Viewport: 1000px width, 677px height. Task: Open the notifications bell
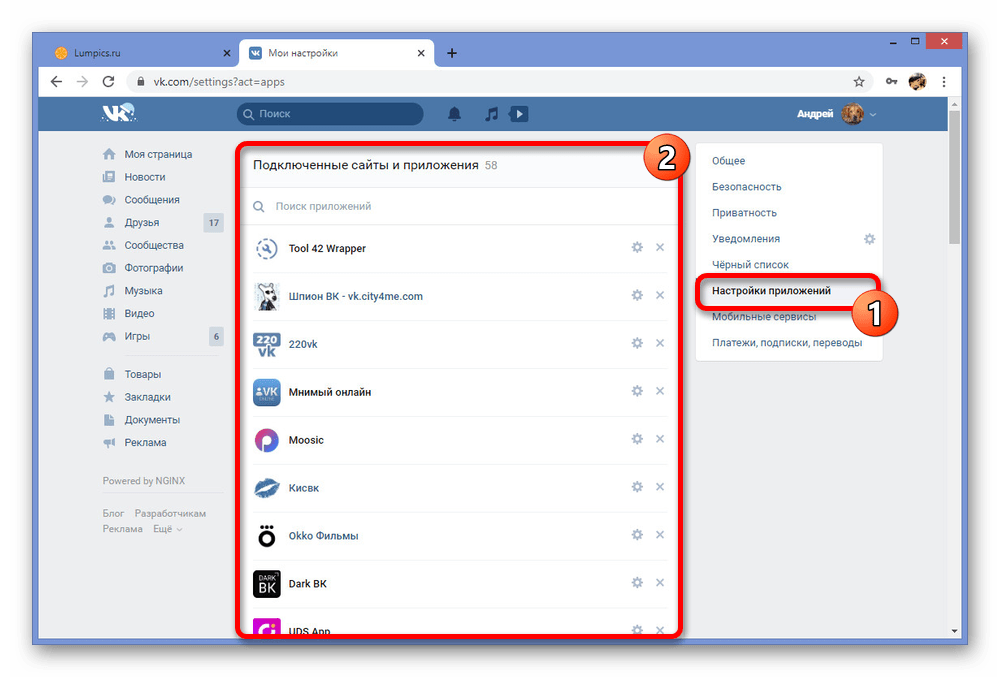coord(454,114)
